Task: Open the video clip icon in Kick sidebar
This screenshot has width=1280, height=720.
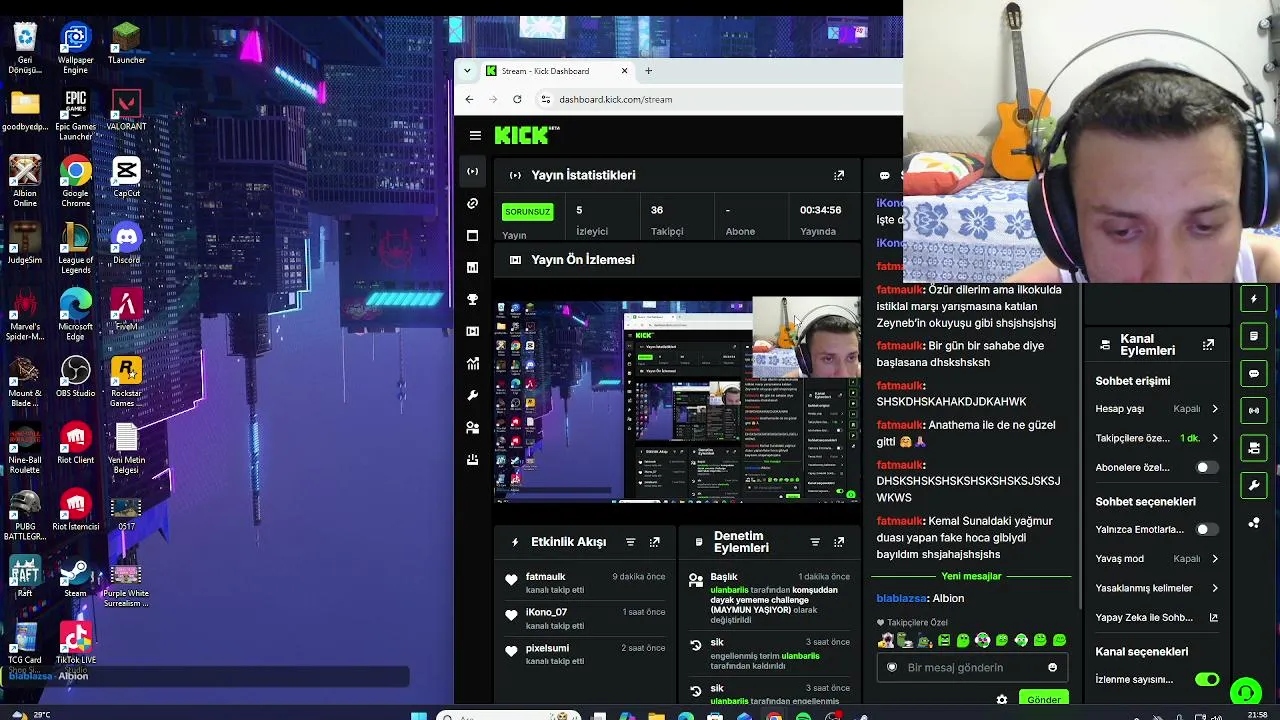Action: click(473, 332)
